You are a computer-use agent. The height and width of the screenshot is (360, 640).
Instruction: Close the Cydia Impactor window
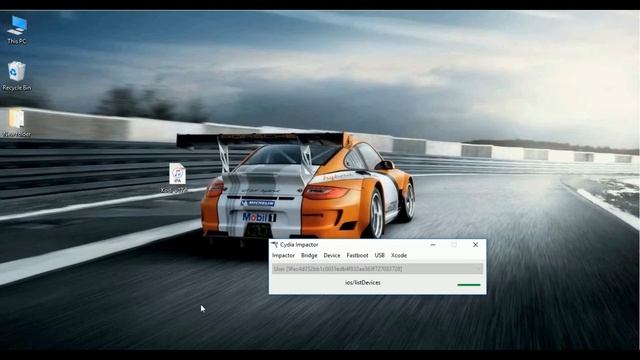pyautogui.click(x=475, y=245)
